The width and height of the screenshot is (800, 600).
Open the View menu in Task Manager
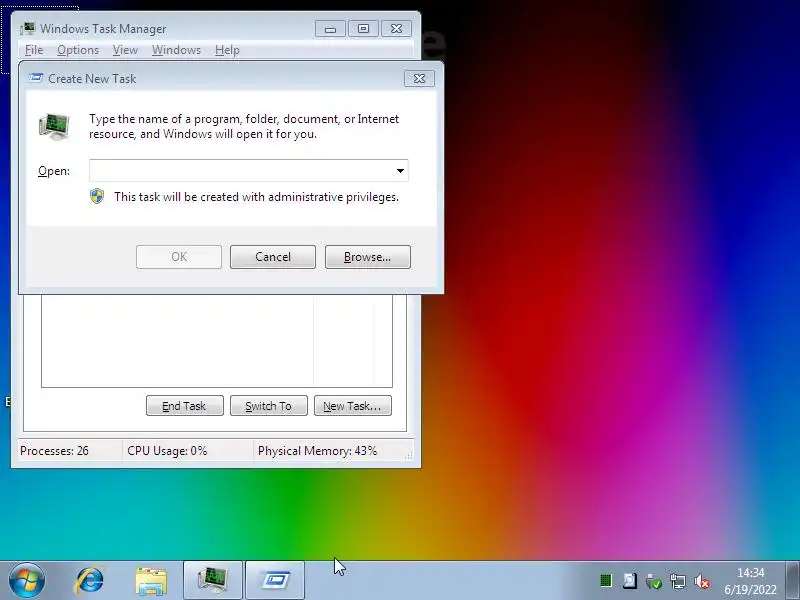pyautogui.click(x=125, y=50)
